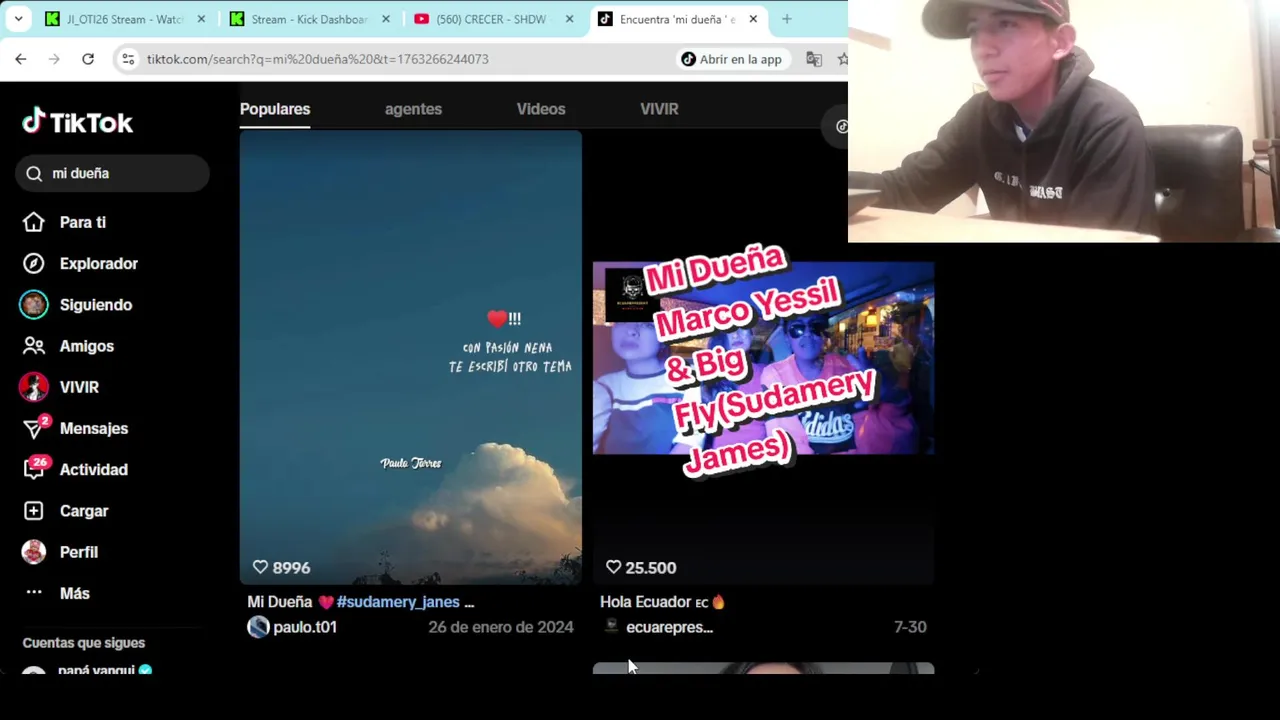Image resolution: width=1280 pixels, height=720 pixels.
Task: Click ecuarepres avatar icon
Action: point(611,627)
